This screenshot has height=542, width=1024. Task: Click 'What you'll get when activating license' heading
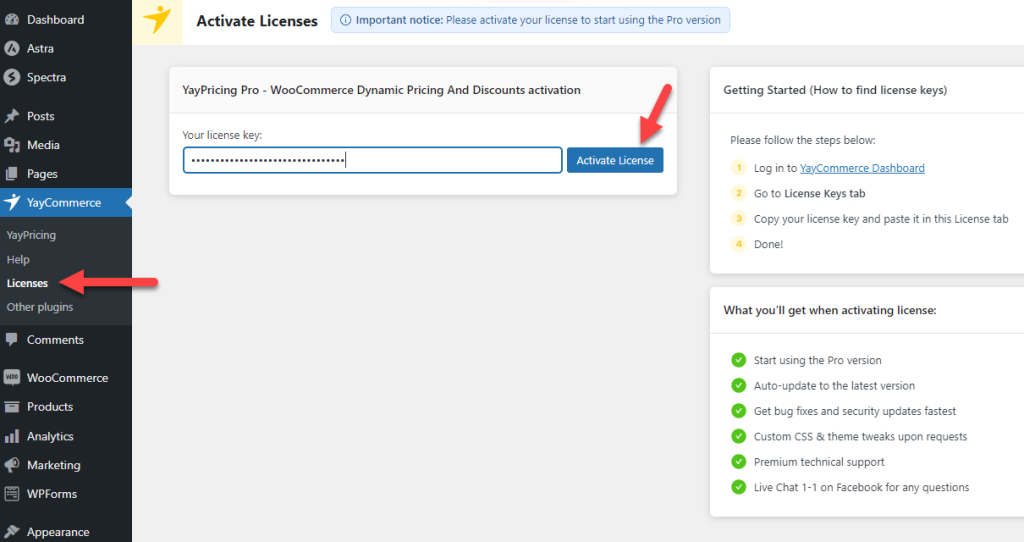click(830, 310)
